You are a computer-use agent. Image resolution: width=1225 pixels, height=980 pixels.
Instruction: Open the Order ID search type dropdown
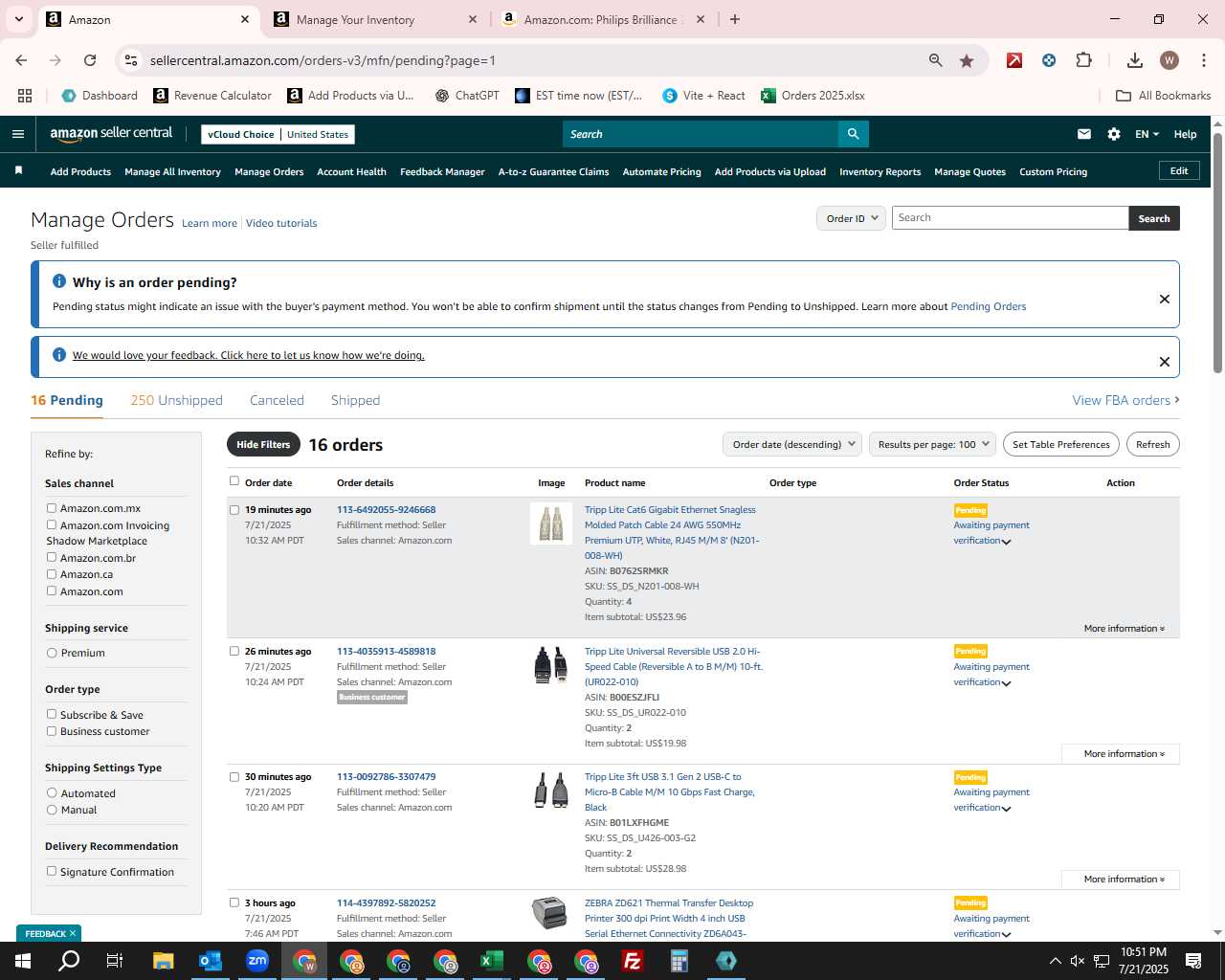[x=852, y=218]
